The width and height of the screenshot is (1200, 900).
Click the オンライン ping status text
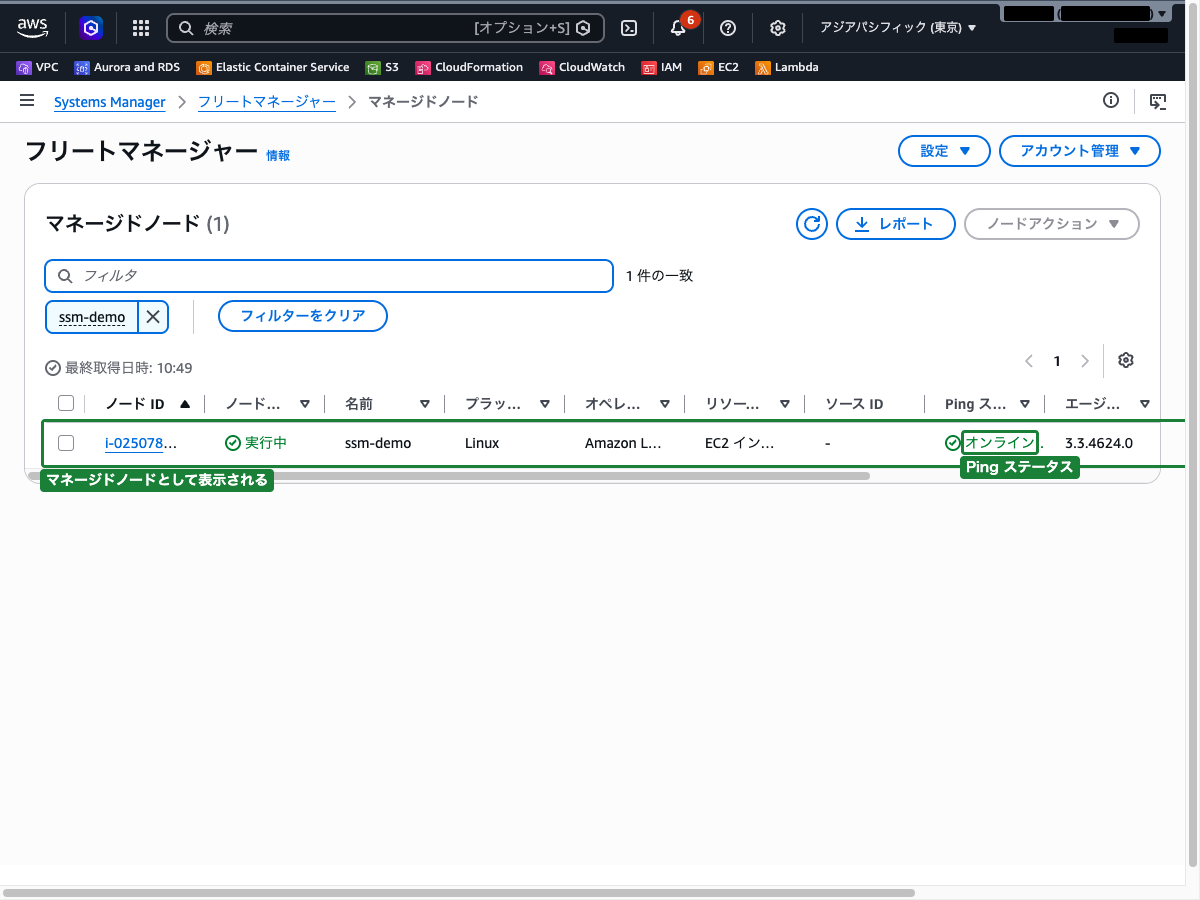(1000, 443)
